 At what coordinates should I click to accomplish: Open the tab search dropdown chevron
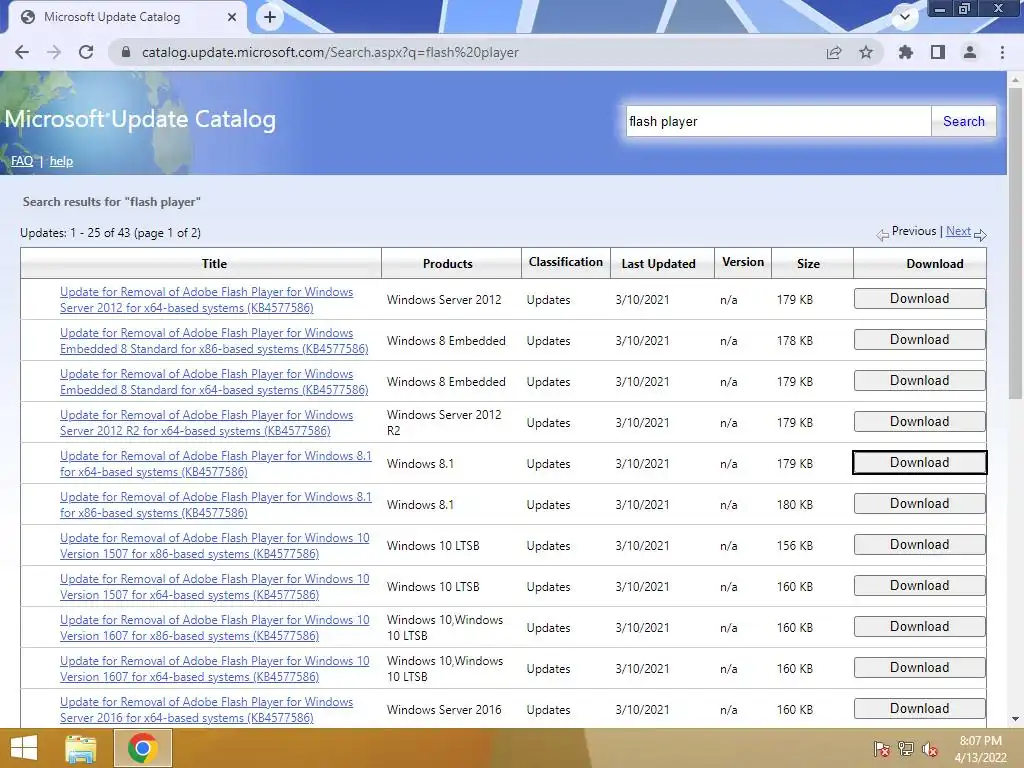coord(905,17)
